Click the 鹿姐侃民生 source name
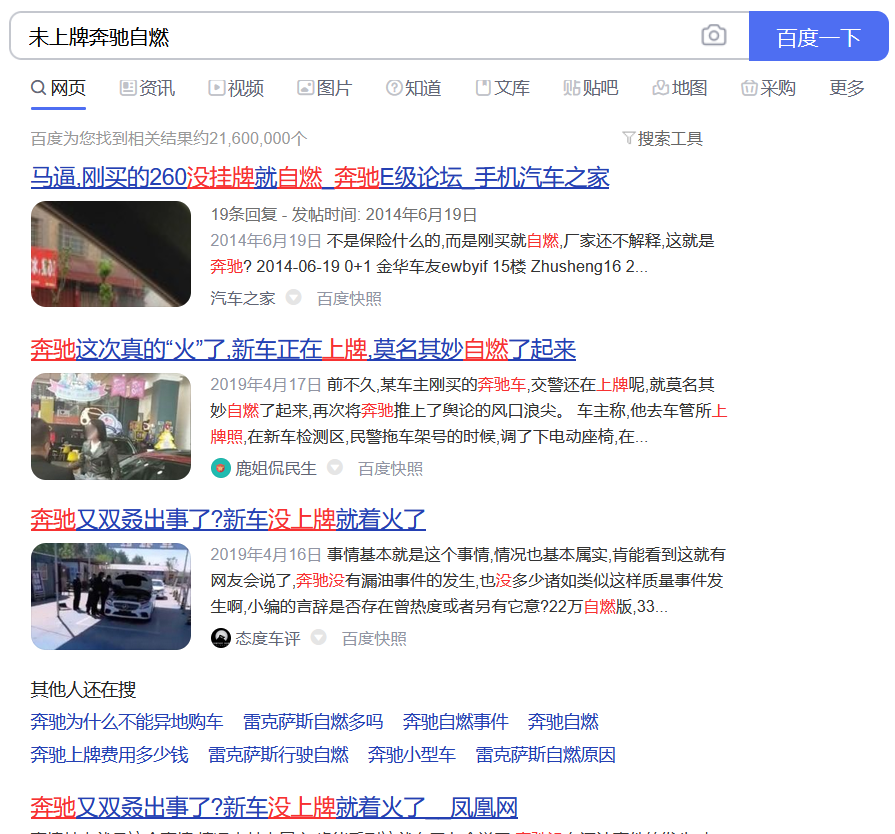 276,469
